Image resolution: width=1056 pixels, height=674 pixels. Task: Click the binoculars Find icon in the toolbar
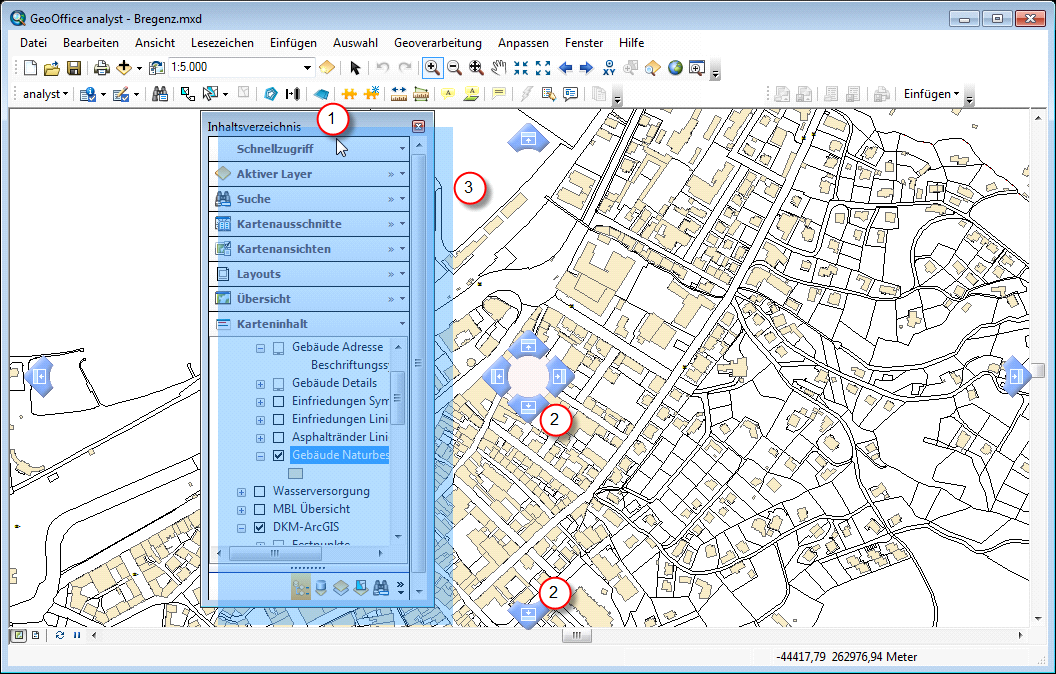pos(159,94)
